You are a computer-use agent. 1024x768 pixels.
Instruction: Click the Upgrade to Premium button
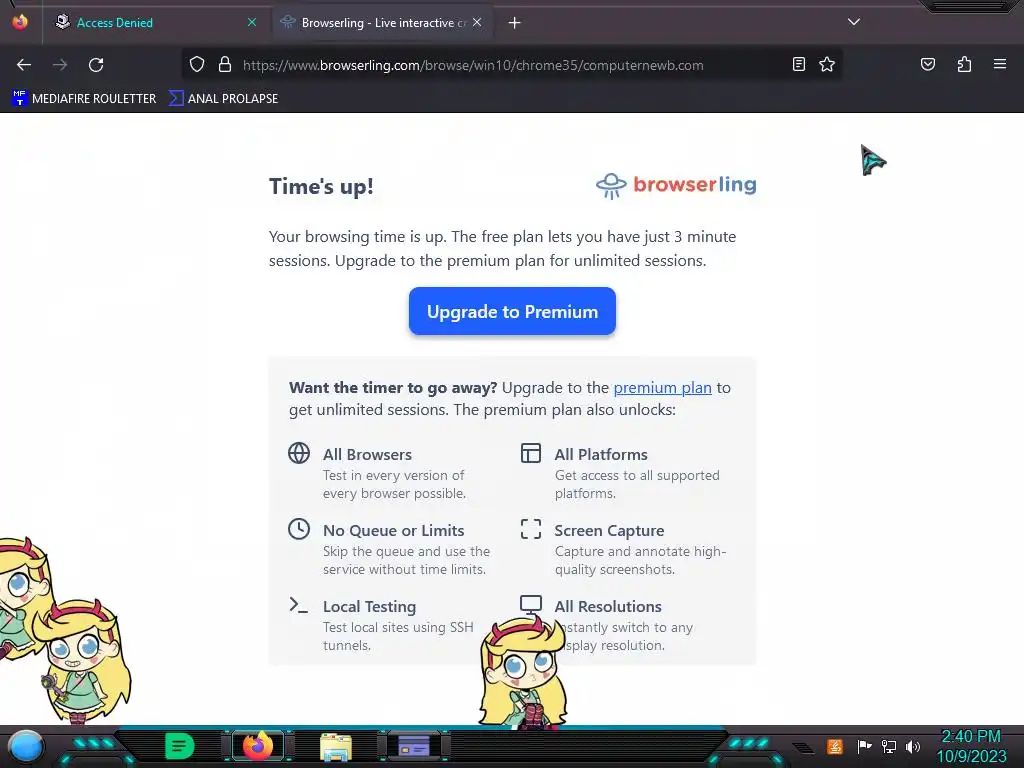[x=512, y=312]
